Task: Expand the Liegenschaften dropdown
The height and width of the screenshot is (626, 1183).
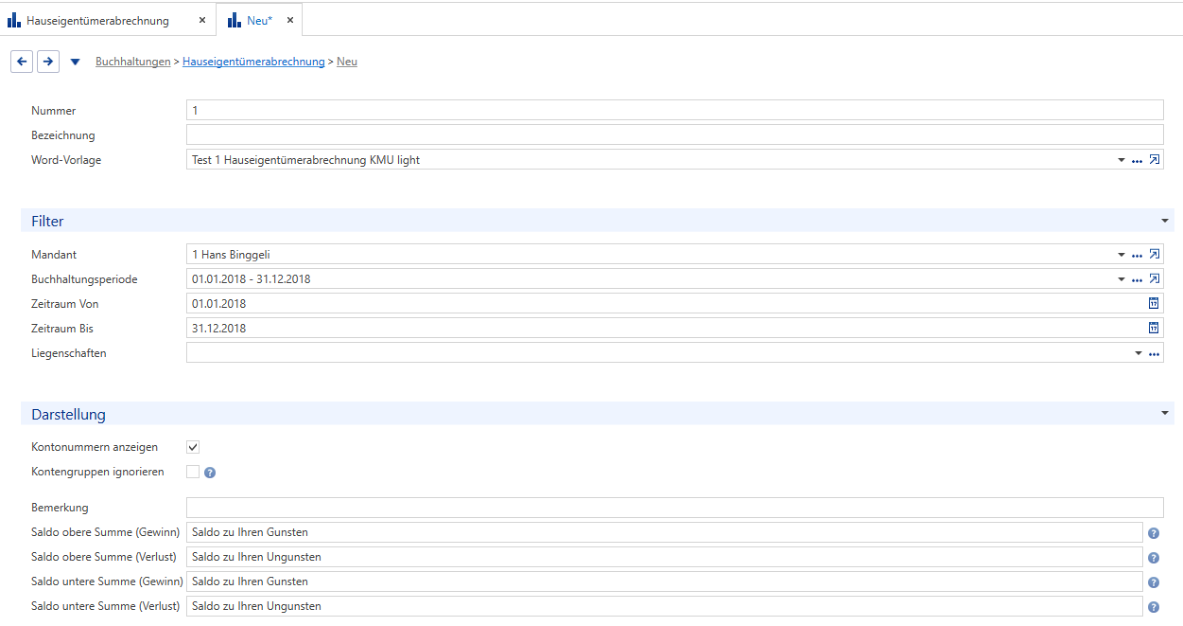Action: click(1138, 353)
